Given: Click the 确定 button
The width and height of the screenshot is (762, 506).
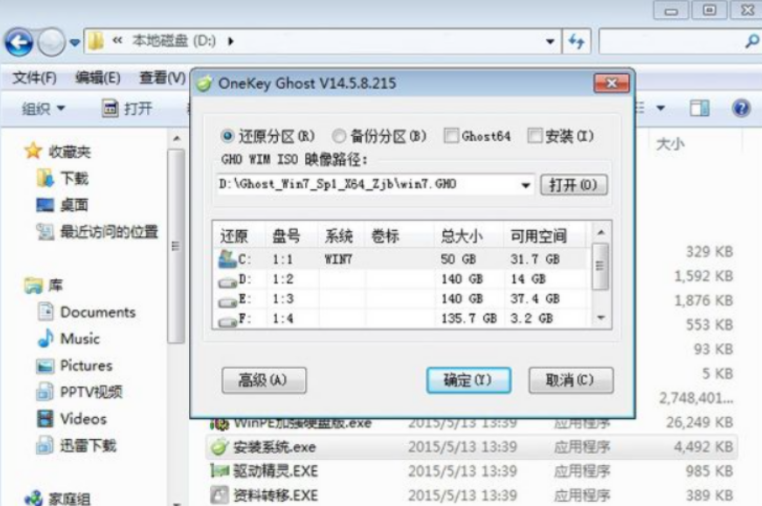Looking at the screenshot, I should point(468,380).
